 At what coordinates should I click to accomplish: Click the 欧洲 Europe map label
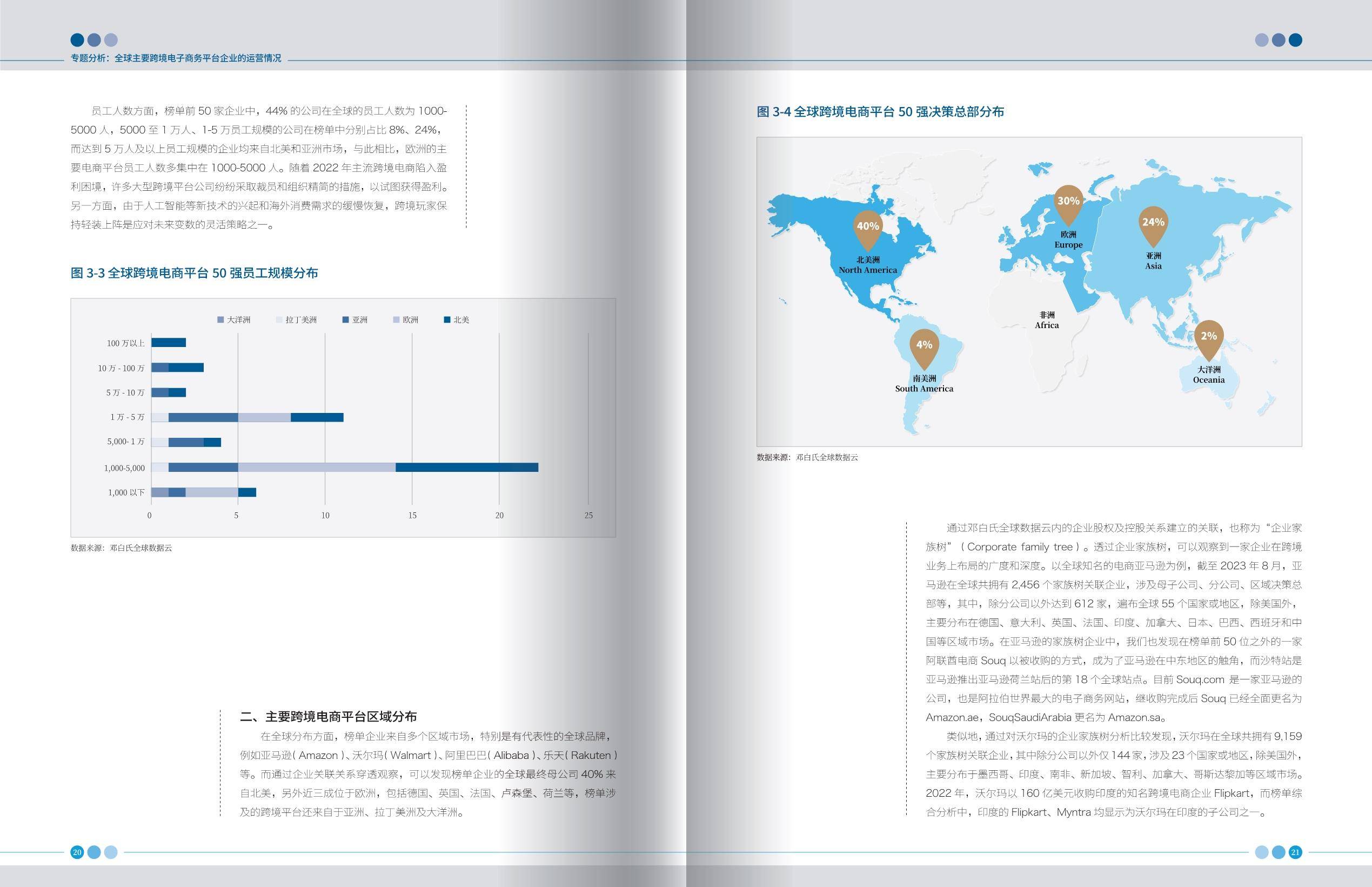[1069, 239]
